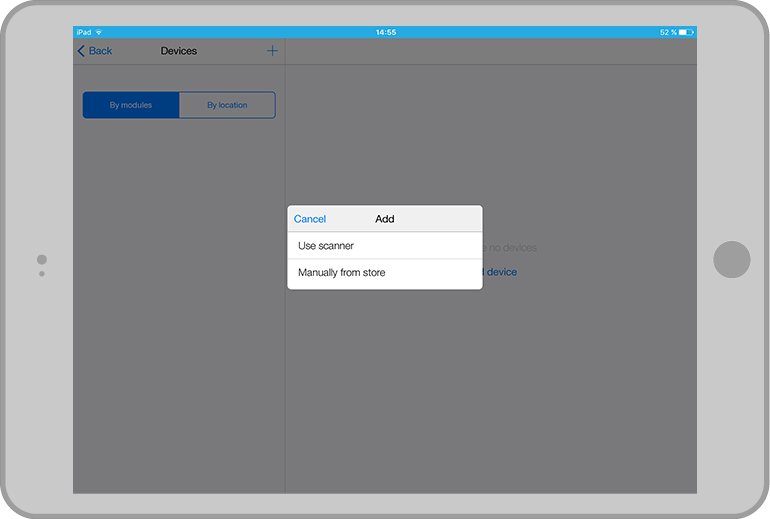Switch to By location view

(227, 105)
